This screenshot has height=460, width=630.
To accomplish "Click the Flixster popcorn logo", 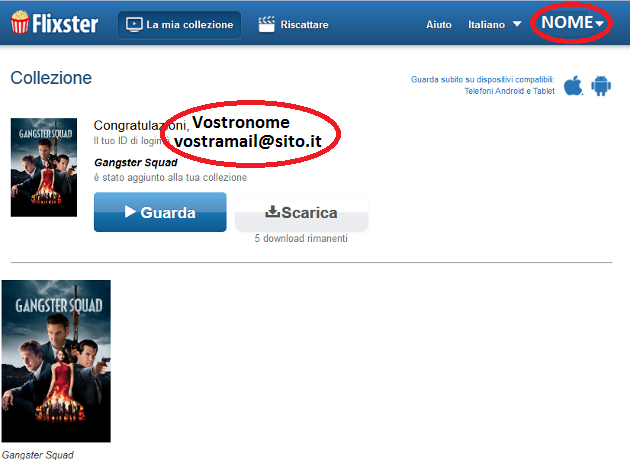I will tap(54, 23).
